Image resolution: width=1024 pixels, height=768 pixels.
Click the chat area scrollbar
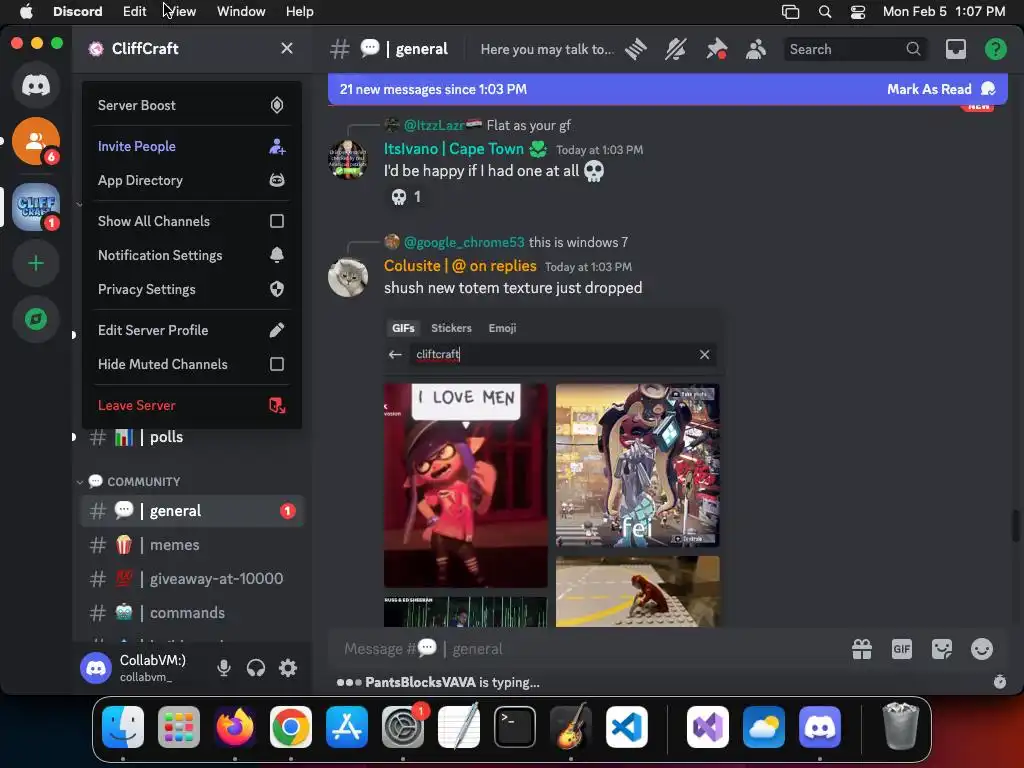tap(1016, 526)
